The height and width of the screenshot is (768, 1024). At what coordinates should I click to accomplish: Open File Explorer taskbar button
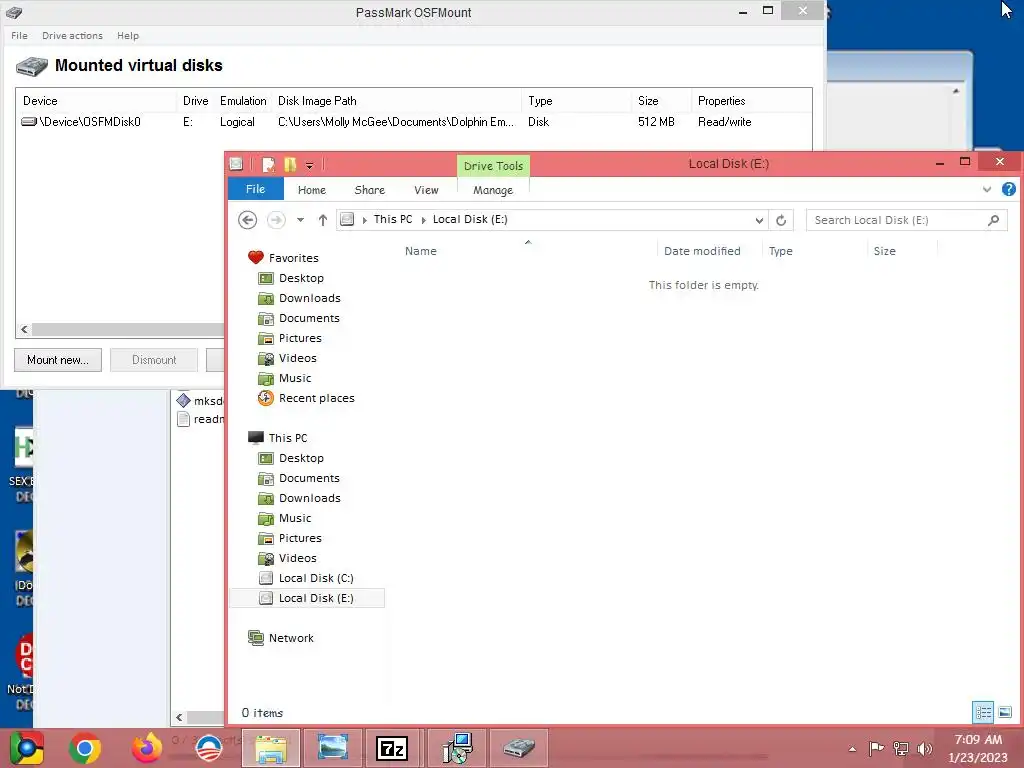(x=271, y=748)
